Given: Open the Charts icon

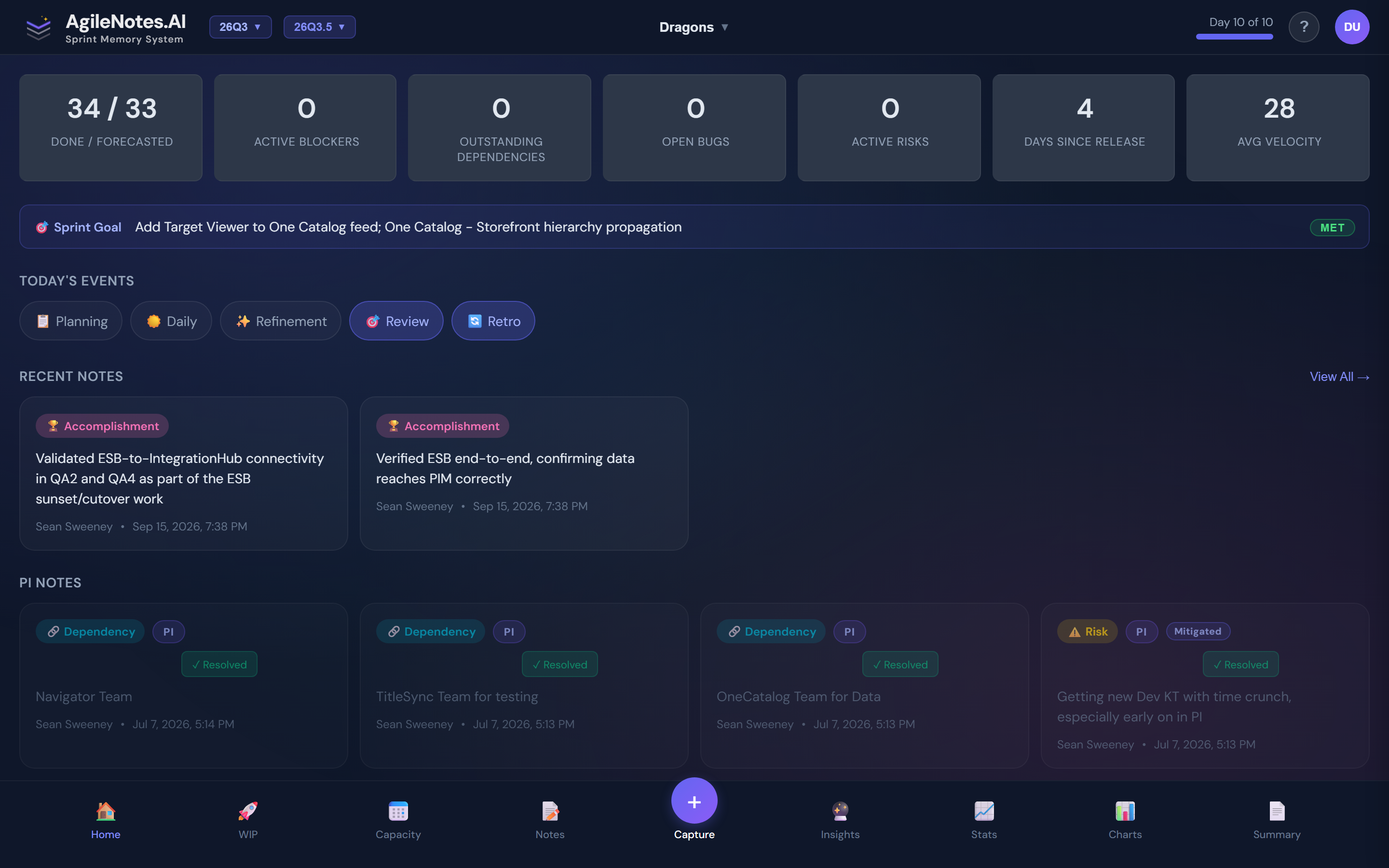Looking at the screenshot, I should click(1125, 811).
